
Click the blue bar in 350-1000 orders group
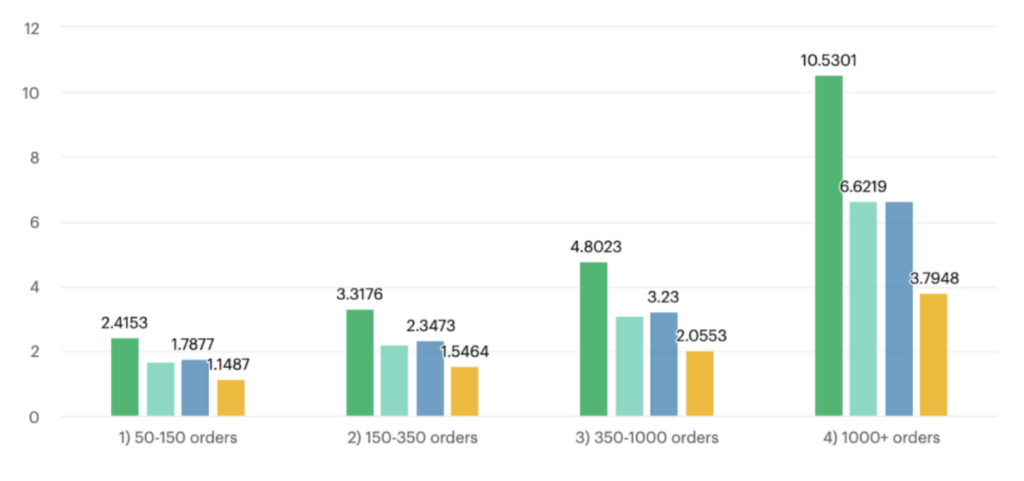coord(664,364)
